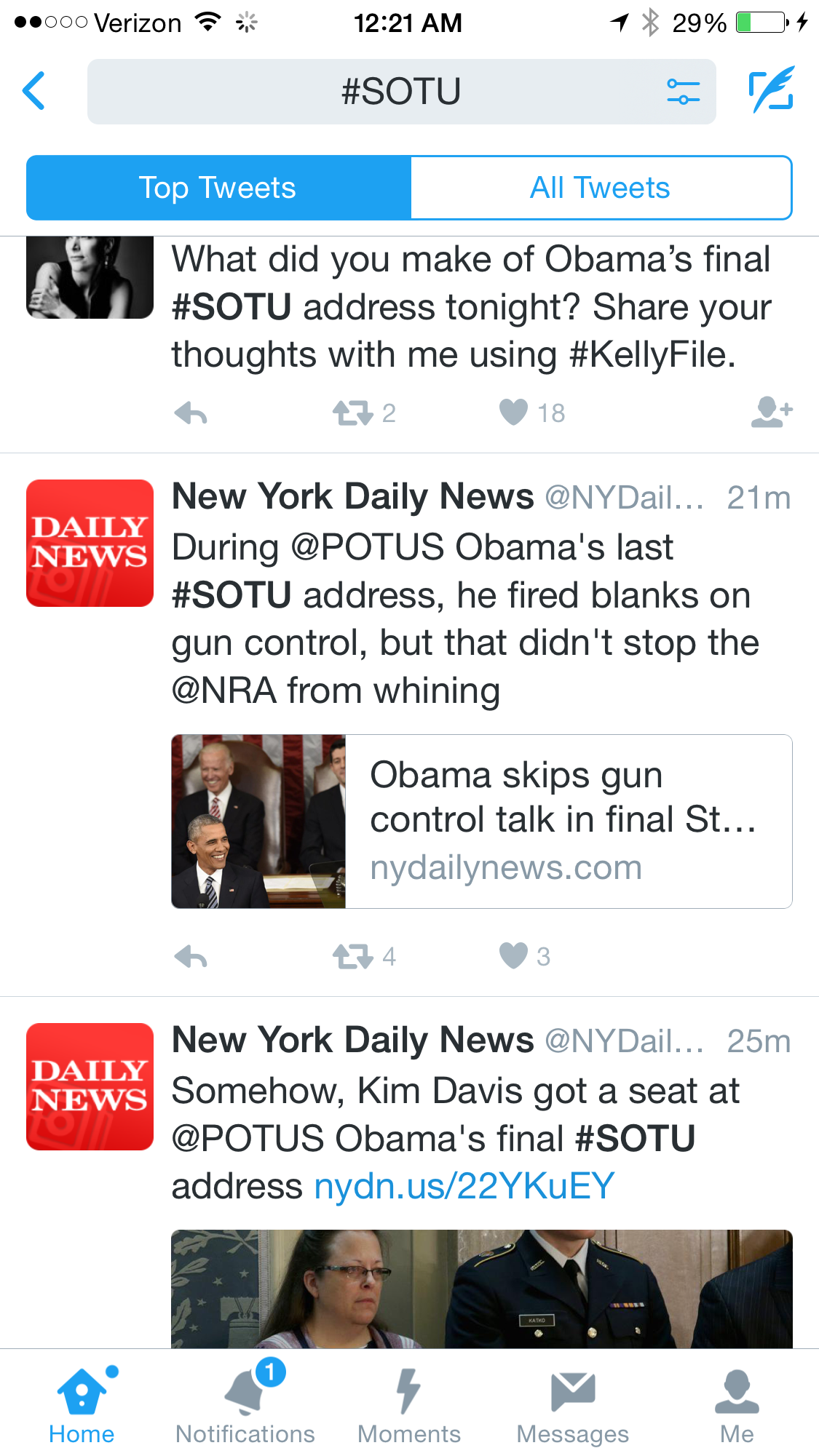Reply to the gun control tweet
819x1456 pixels.
click(x=191, y=956)
